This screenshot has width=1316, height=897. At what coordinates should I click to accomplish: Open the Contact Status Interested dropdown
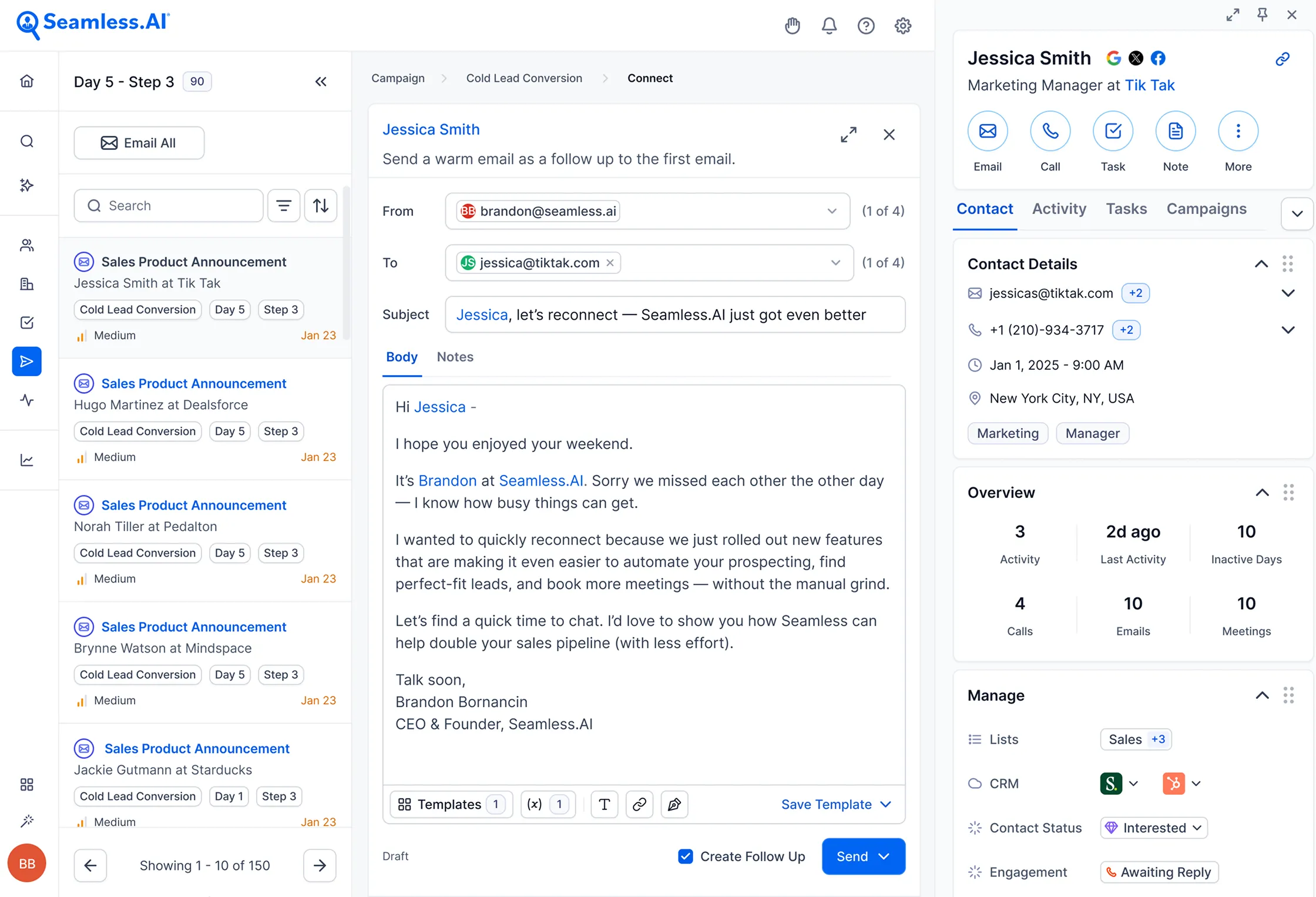click(x=1153, y=828)
